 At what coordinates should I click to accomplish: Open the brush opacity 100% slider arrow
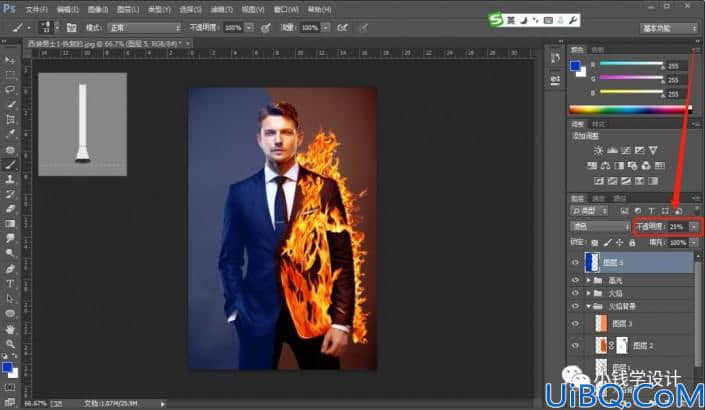250,28
